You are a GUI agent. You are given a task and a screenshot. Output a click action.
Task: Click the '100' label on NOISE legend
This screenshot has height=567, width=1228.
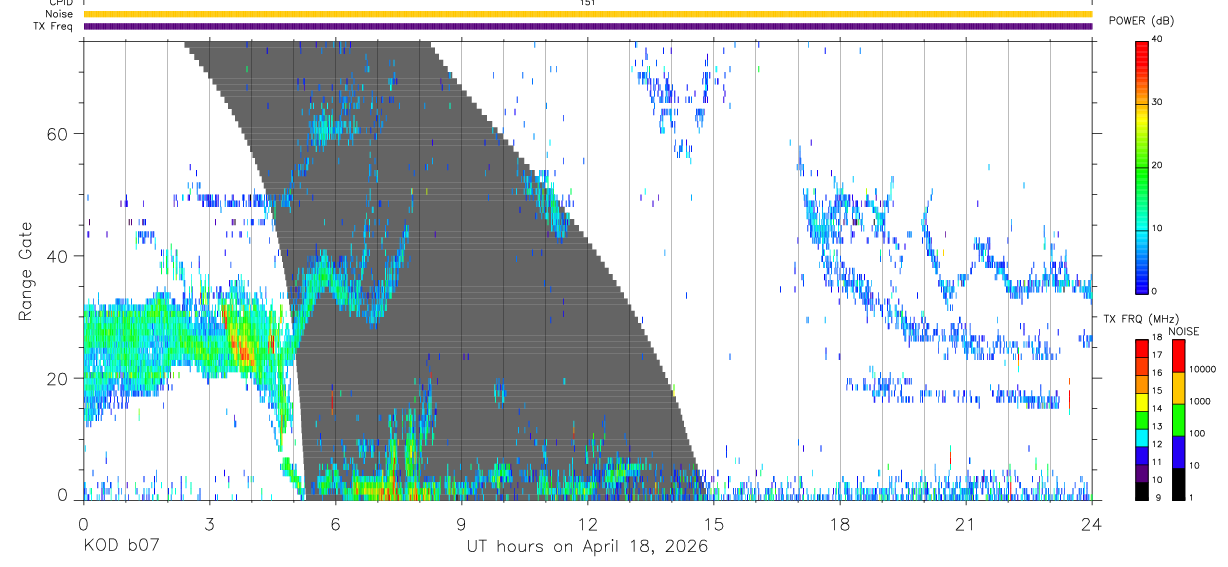click(1197, 433)
